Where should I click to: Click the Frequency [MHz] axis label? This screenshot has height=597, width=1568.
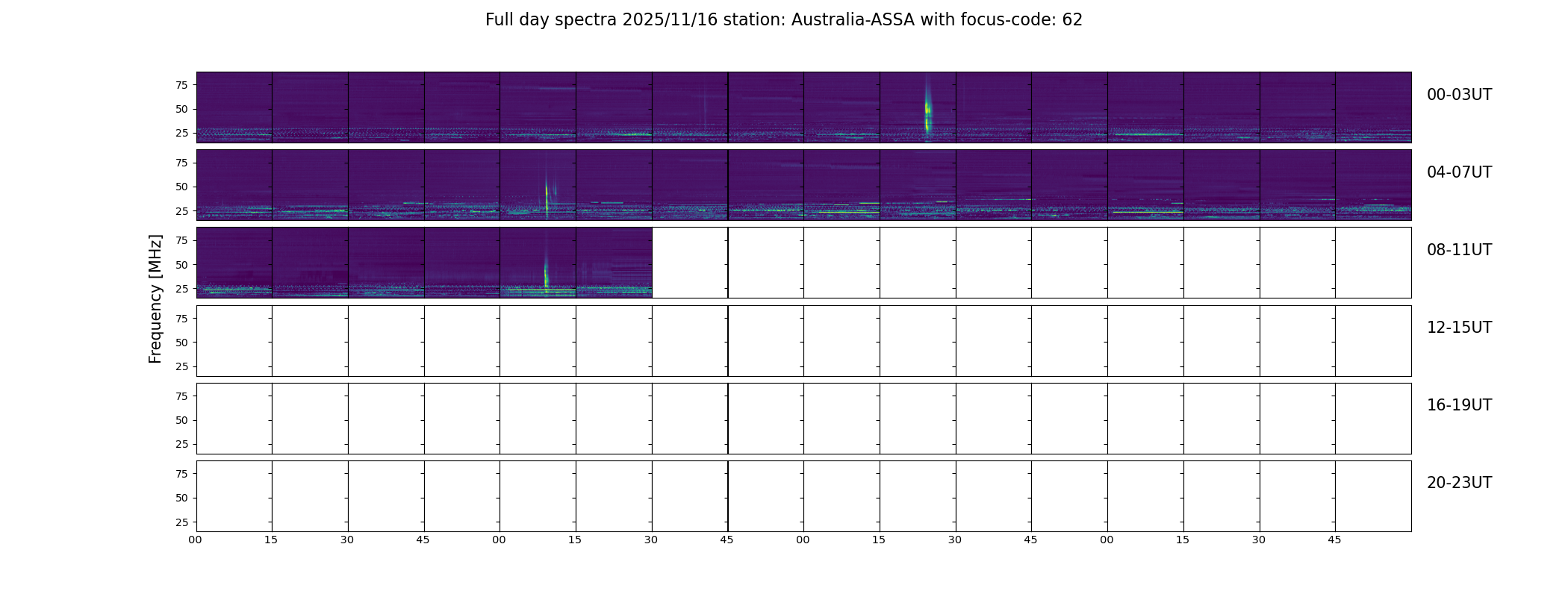155,298
